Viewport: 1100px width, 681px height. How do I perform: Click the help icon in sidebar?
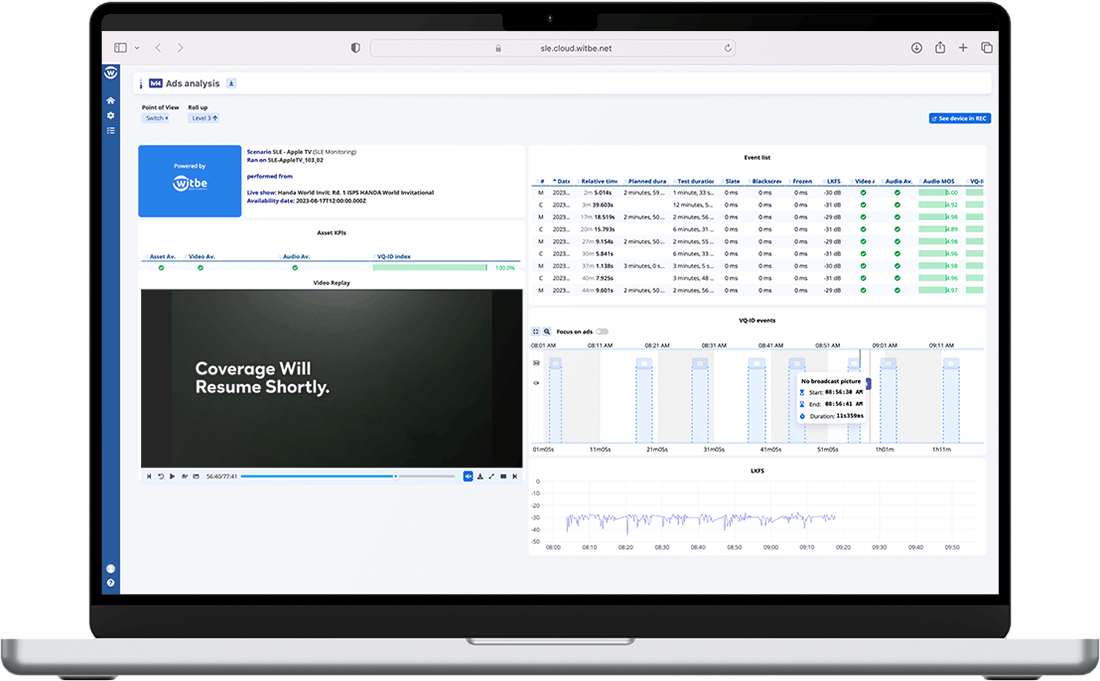tap(111, 582)
